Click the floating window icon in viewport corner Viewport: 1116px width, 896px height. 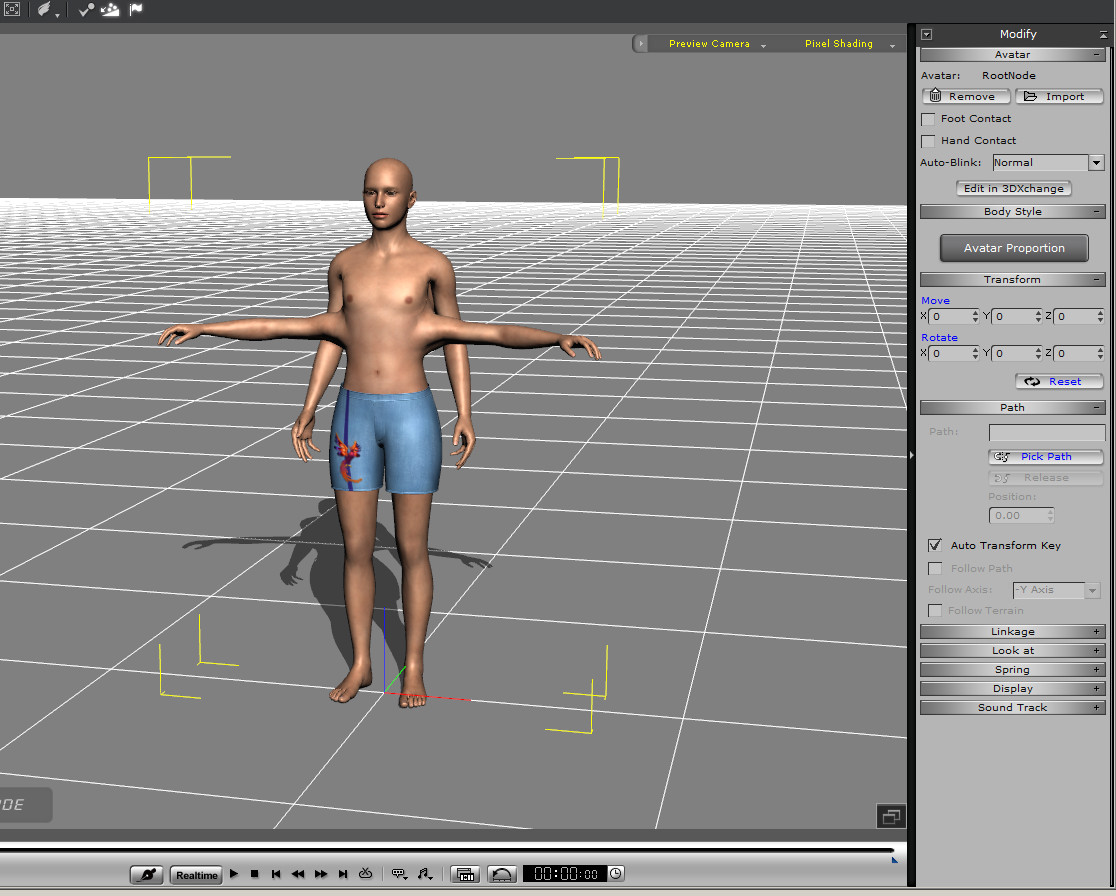click(889, 817)
